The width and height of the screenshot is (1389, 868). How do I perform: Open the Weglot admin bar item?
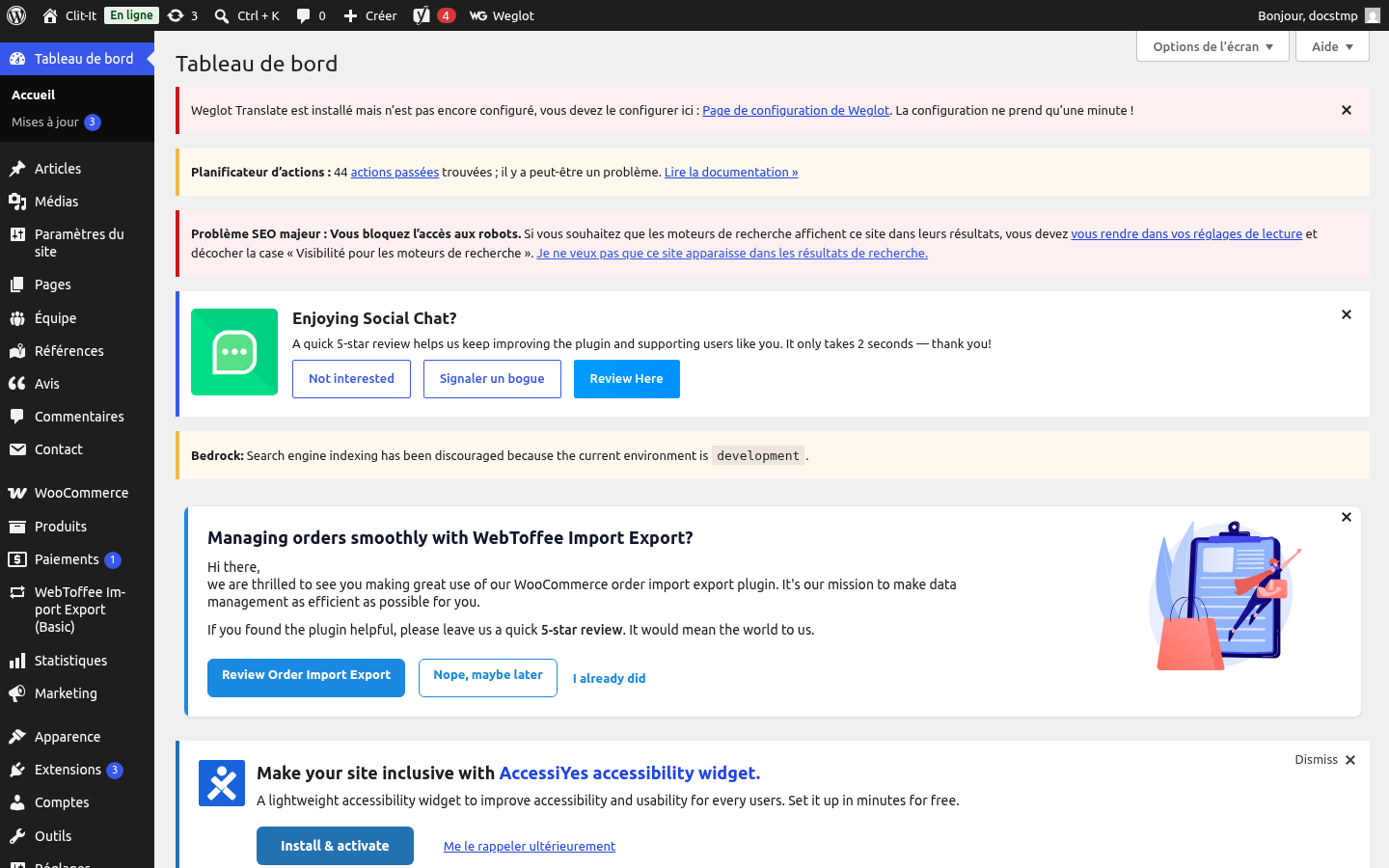(x=502, y=15)
